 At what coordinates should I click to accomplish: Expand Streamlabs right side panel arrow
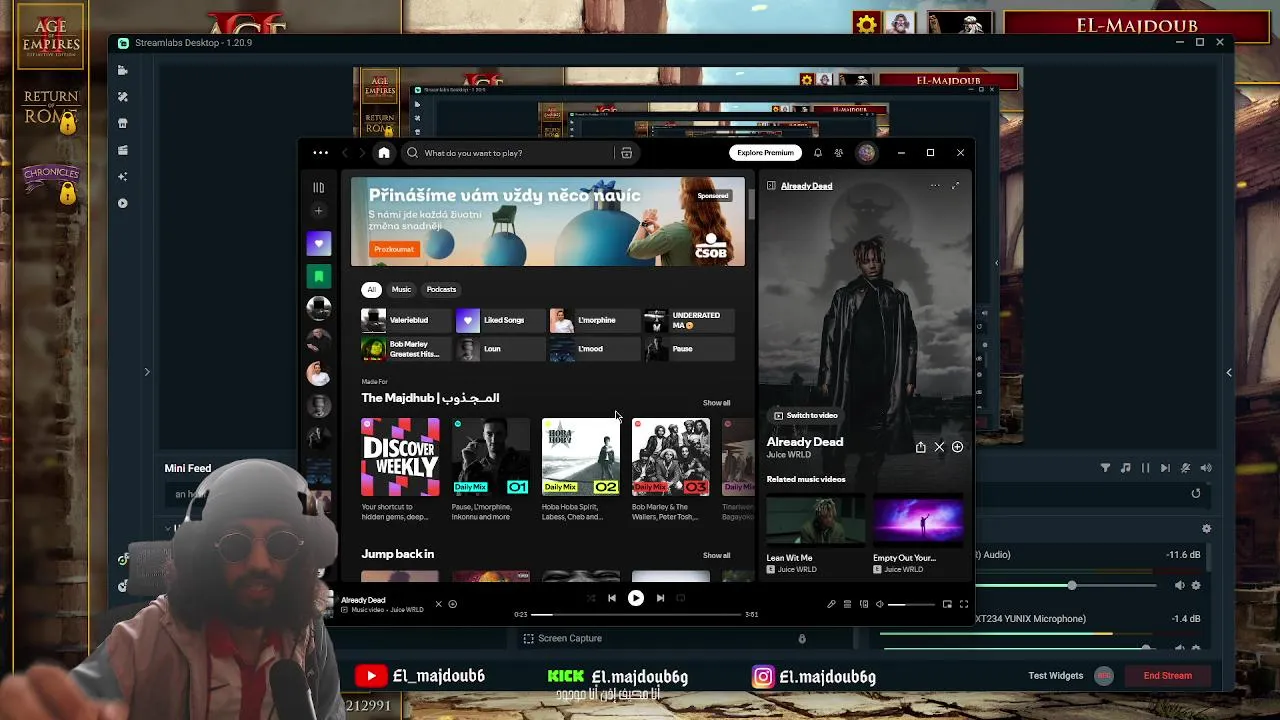(x=1229, y=372)
